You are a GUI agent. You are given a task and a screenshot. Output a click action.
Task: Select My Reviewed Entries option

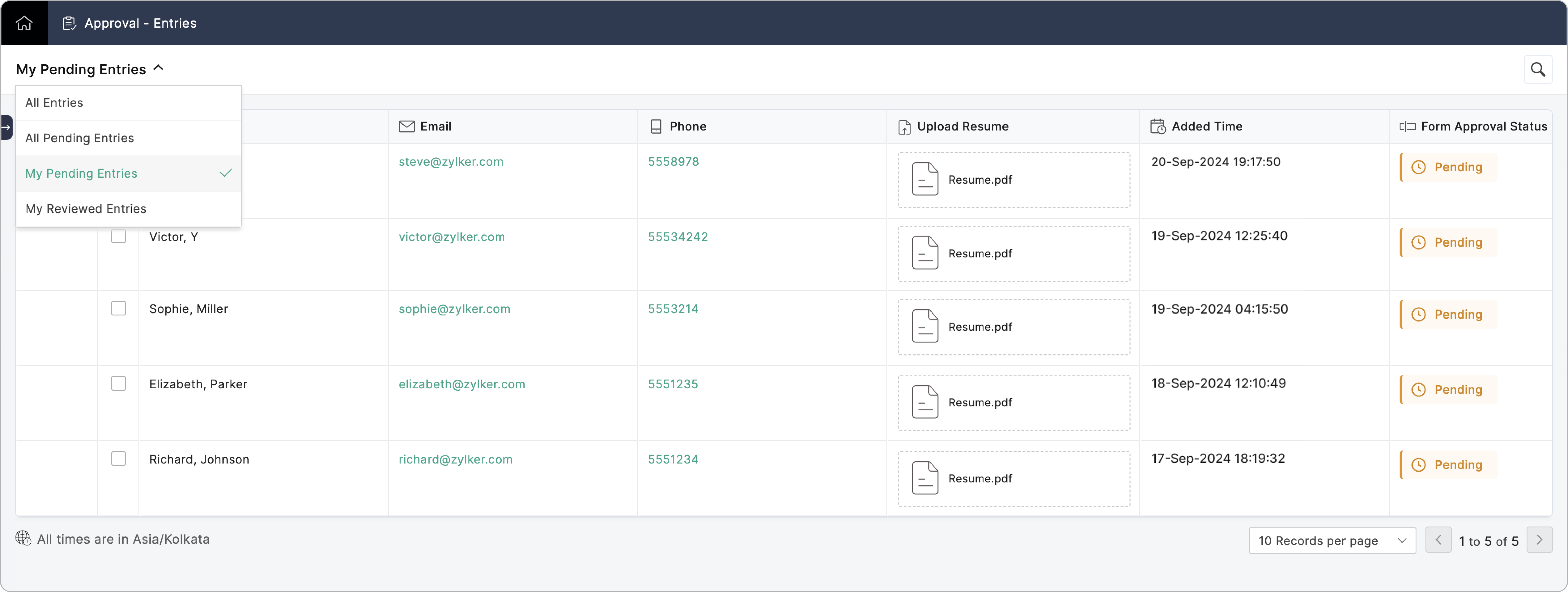tap(86, 209)
